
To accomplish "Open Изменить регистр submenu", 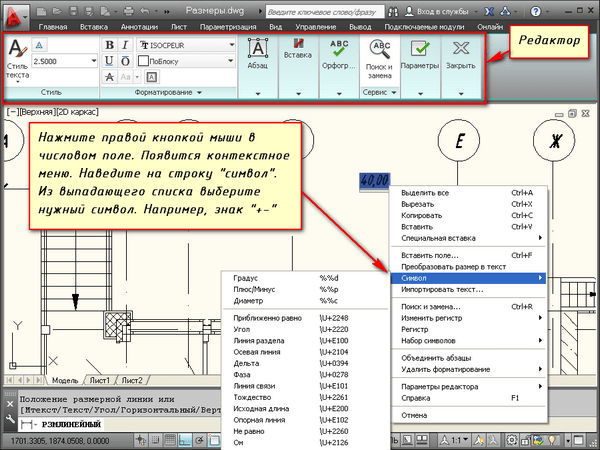I will point(469,318).
